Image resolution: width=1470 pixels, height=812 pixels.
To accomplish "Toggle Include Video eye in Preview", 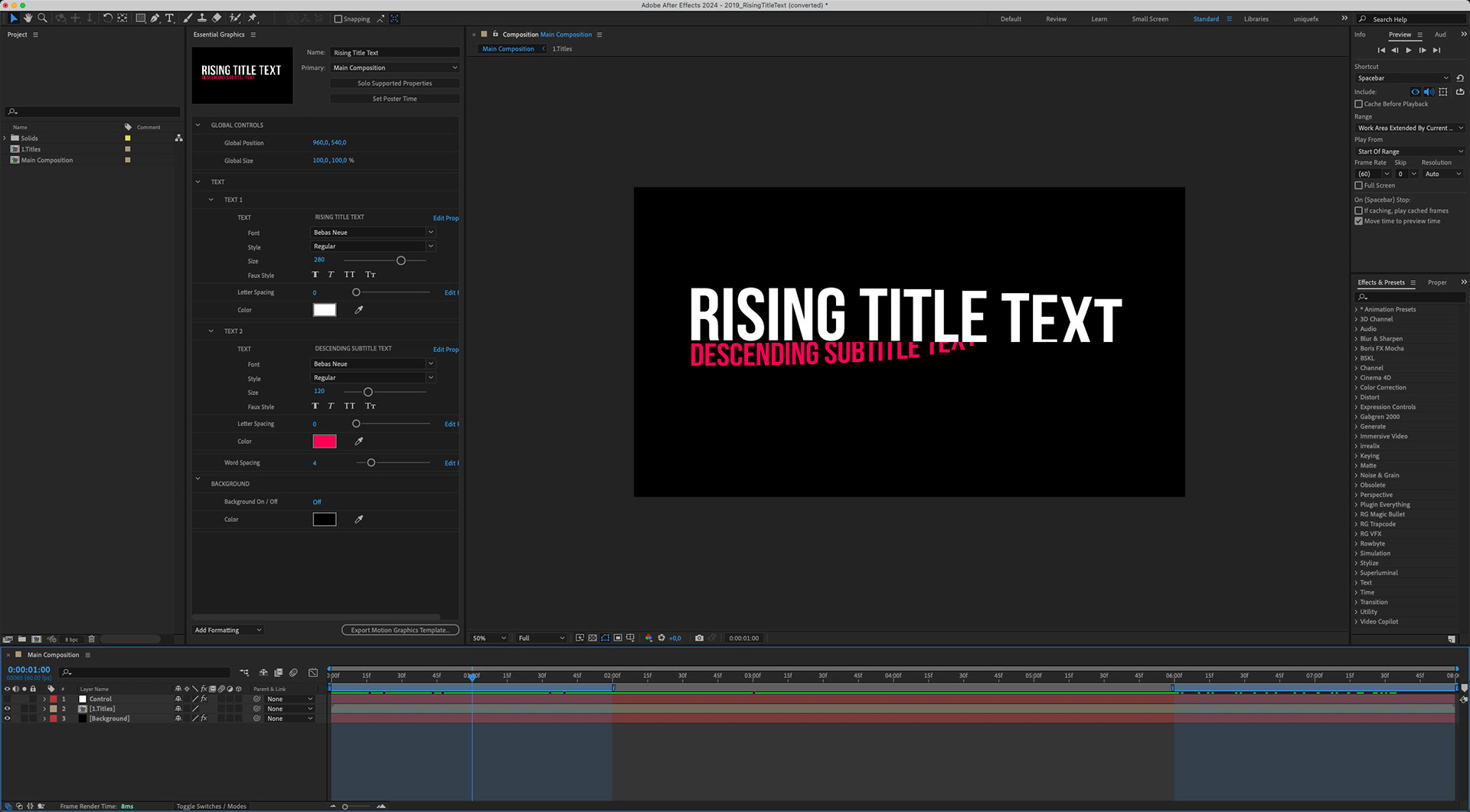I will 1415,92.
